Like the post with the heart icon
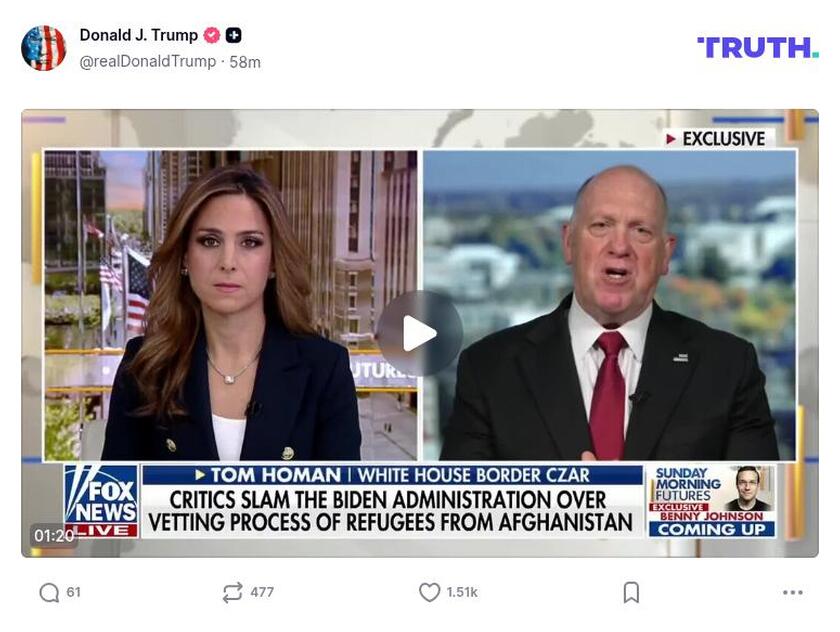Viewport: 840px width, 632px height. (429, 592)
